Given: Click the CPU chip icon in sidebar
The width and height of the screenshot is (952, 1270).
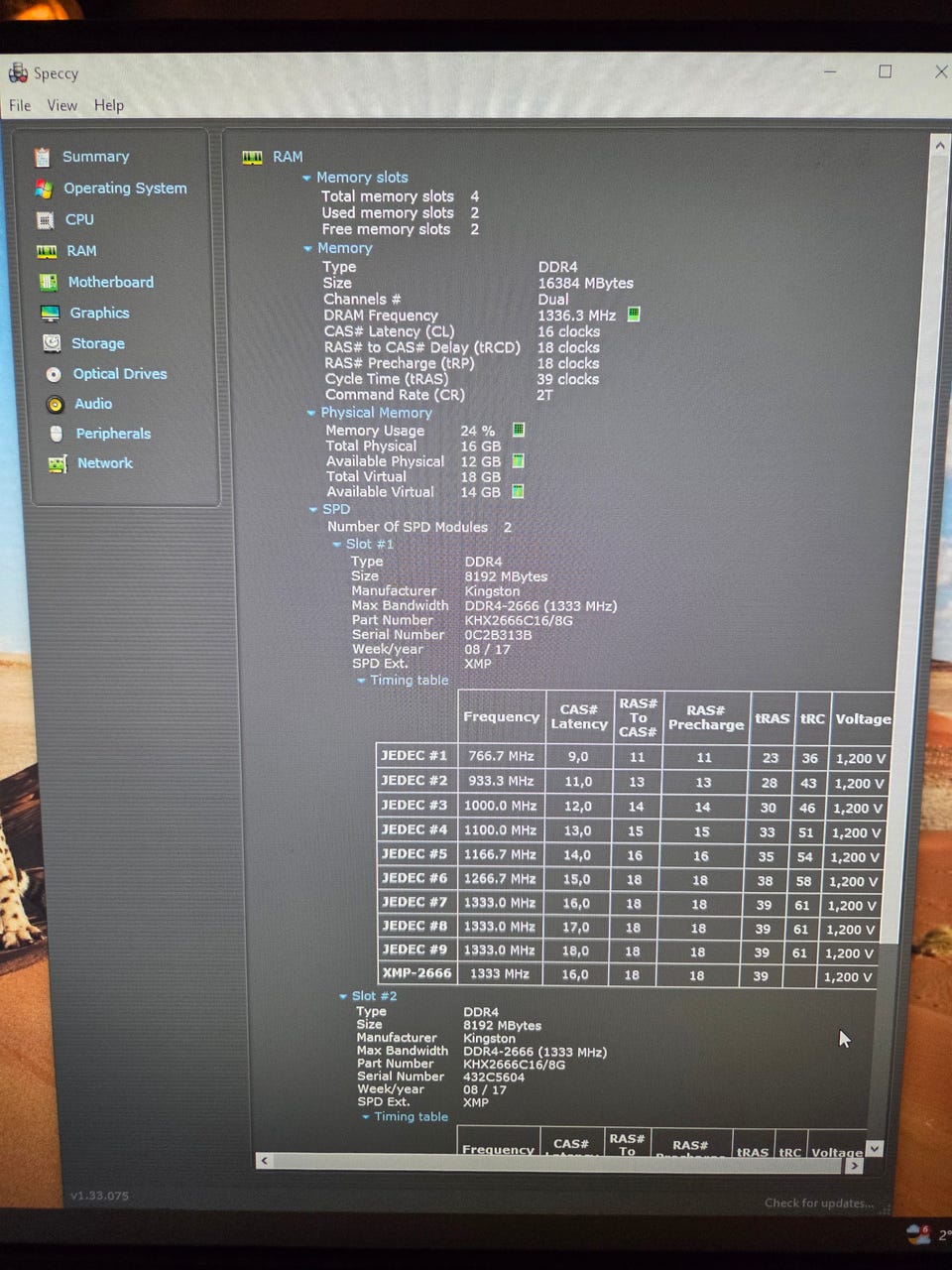Looking at the screenshot, I should [45, 220].
